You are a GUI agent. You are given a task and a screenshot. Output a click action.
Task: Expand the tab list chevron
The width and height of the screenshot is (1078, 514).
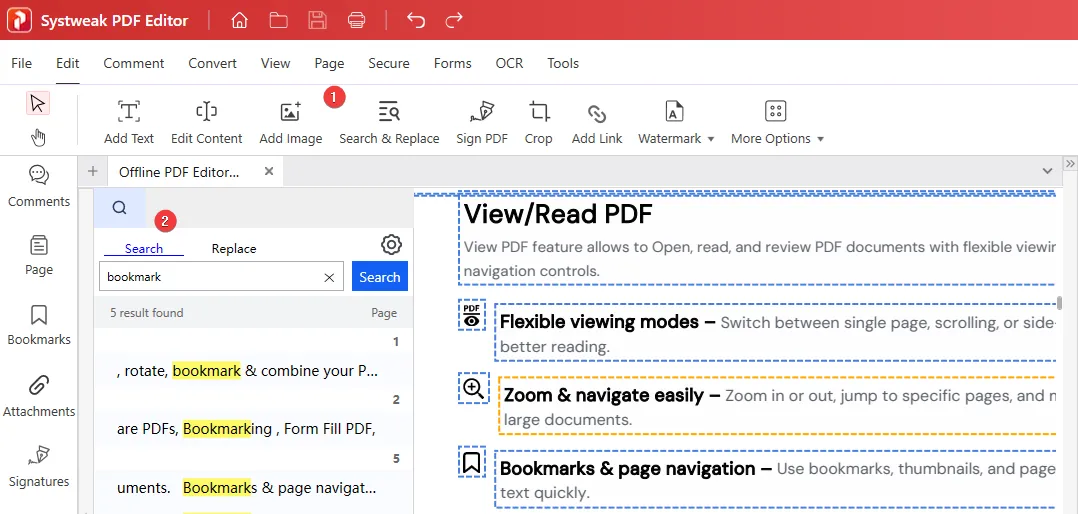(x=1047, y=171)
